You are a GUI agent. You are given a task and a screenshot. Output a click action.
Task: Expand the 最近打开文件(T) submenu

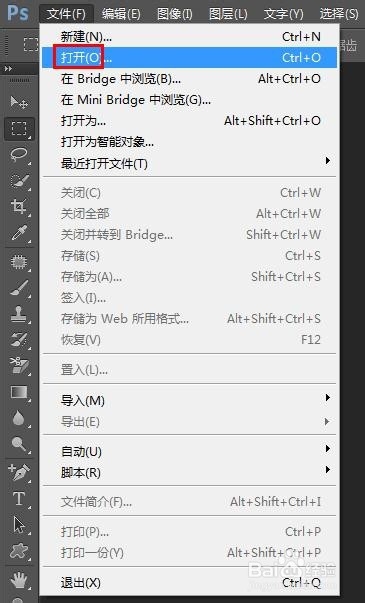pyautogui.click(x=190, y=163)
